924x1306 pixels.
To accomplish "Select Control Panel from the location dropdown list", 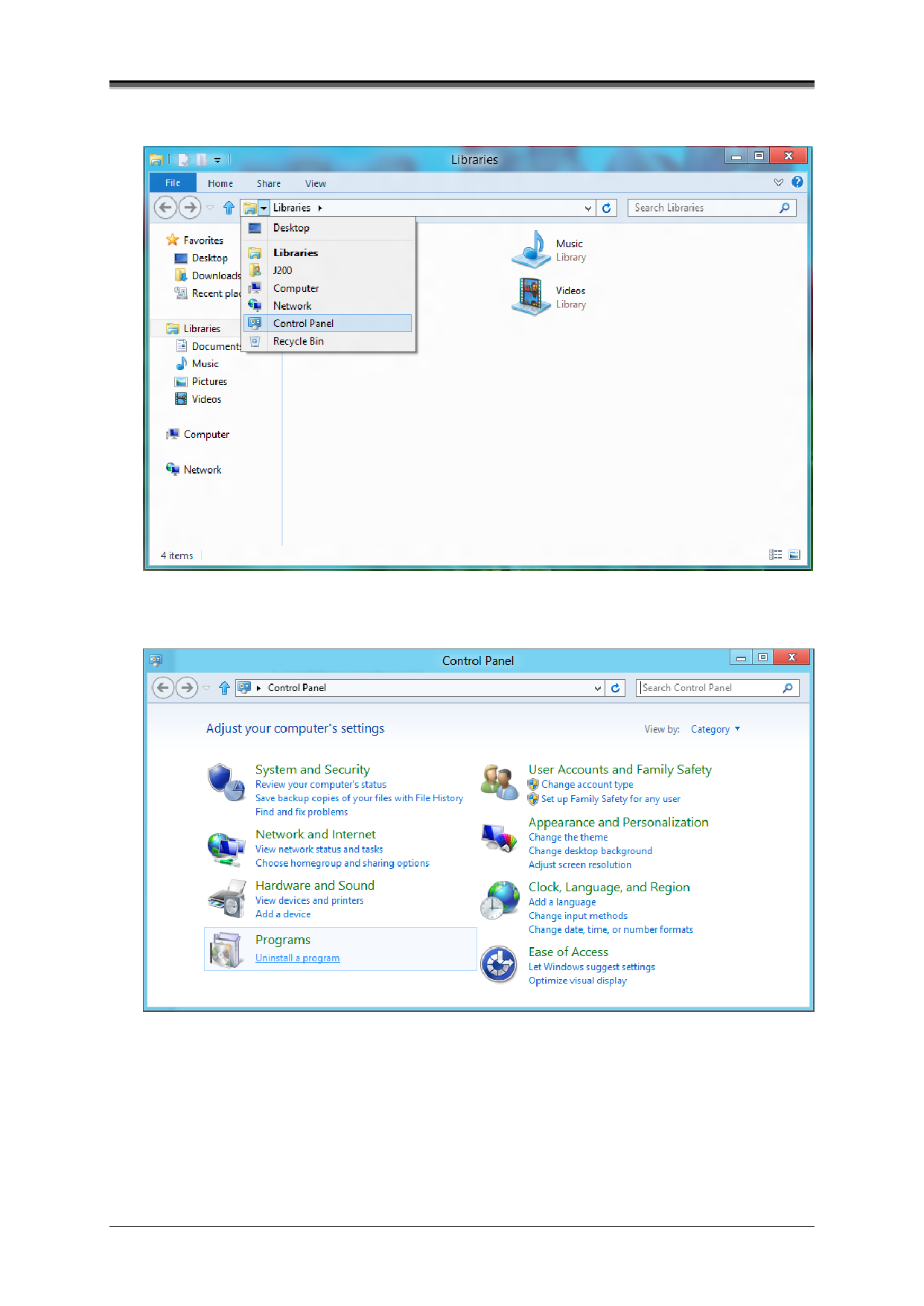I will pos(303,324).
